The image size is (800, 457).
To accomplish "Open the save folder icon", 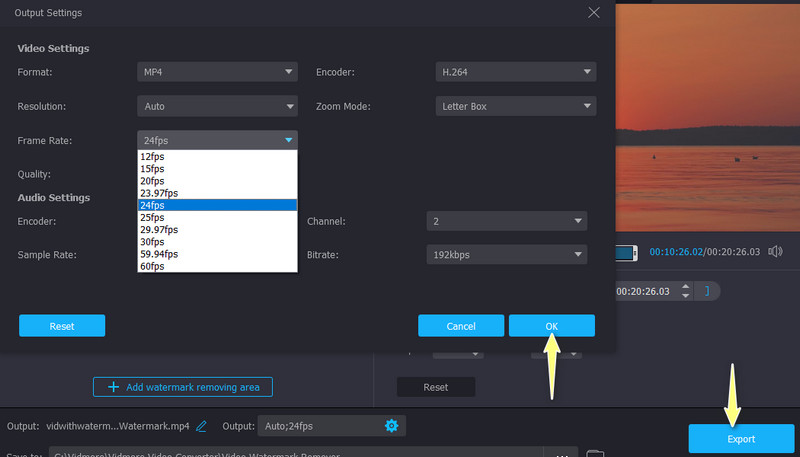I will (x=595, y=453).
